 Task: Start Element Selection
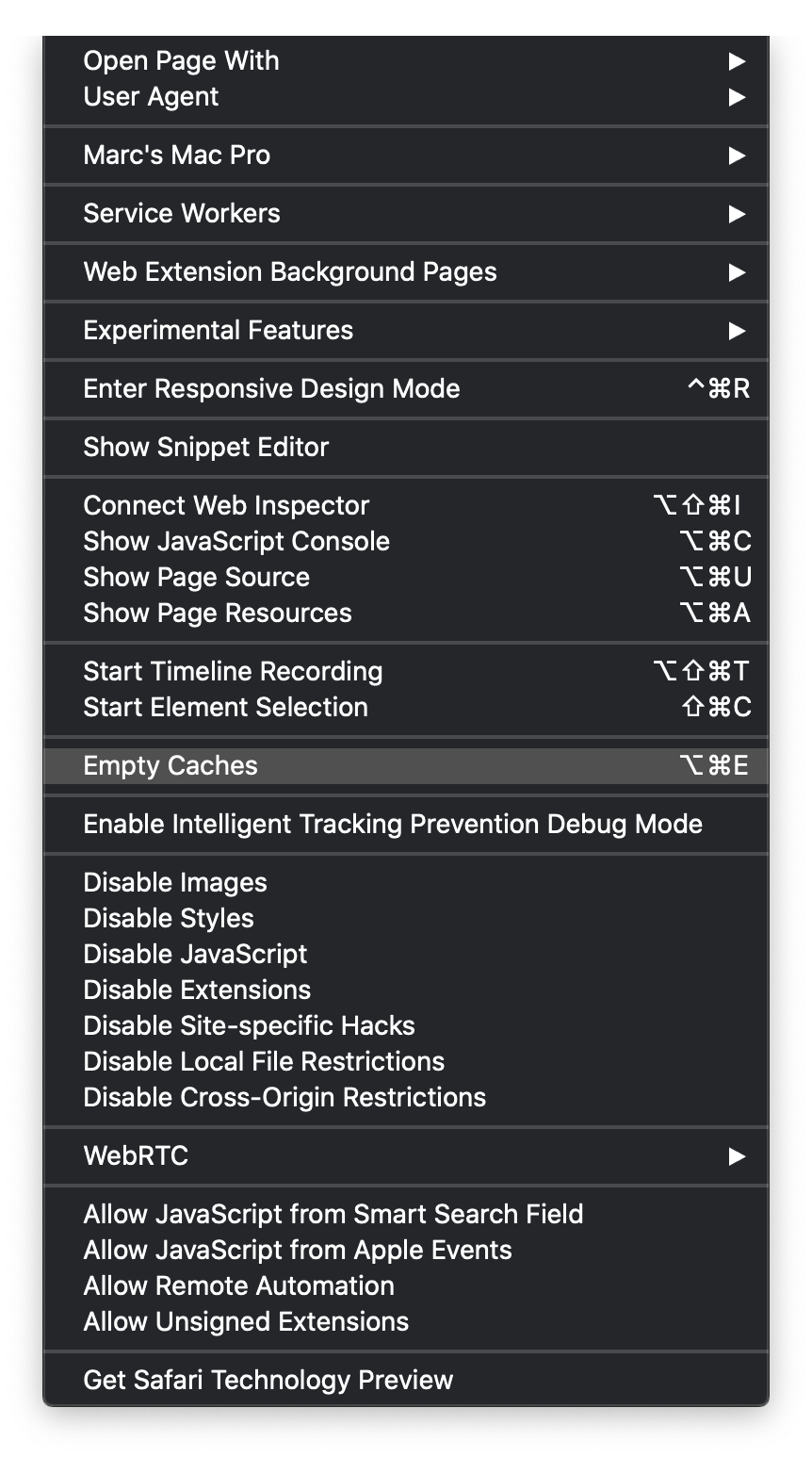225,708
